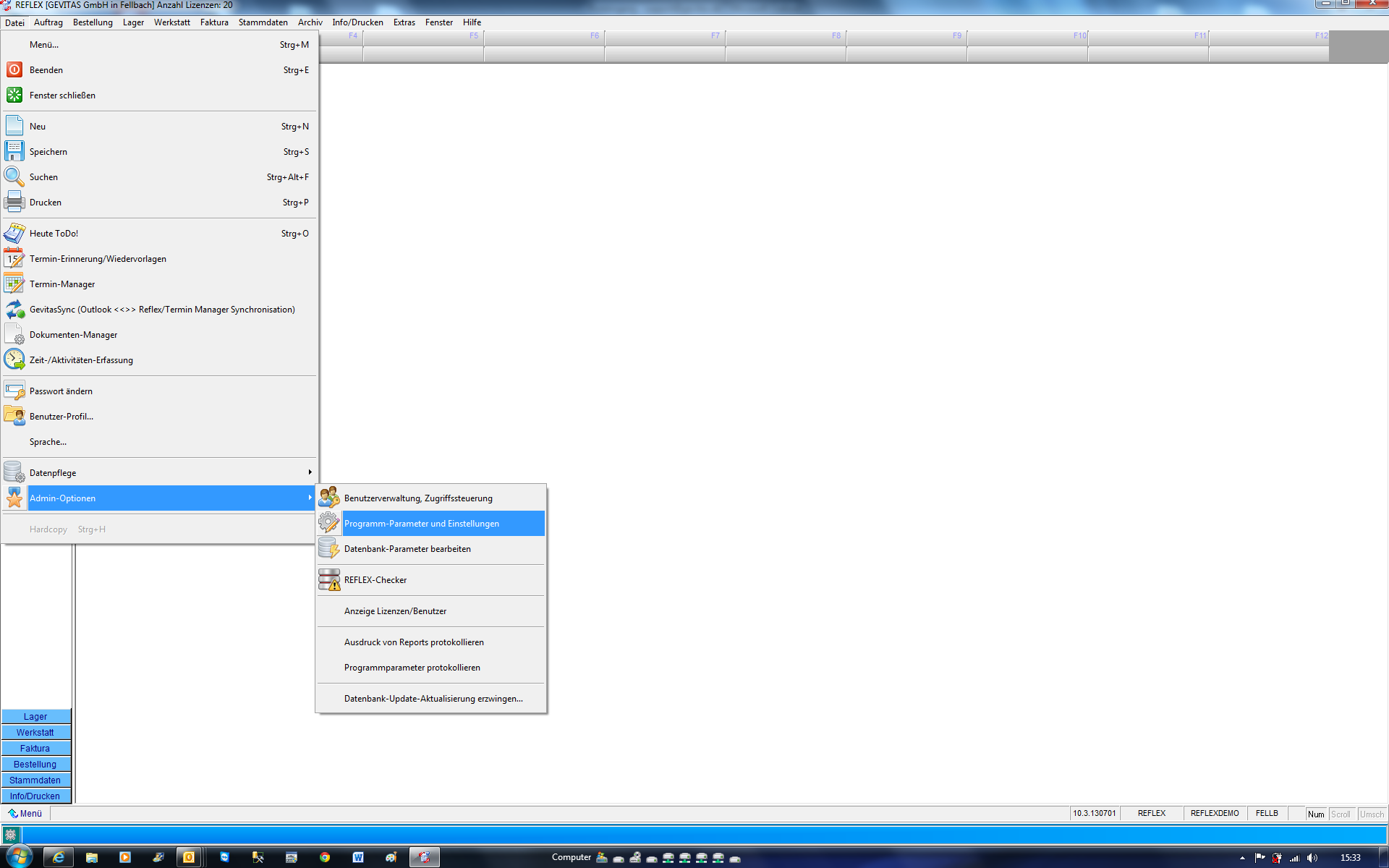Click the Dokumenten-Manager icon

[x=14, y=334]
